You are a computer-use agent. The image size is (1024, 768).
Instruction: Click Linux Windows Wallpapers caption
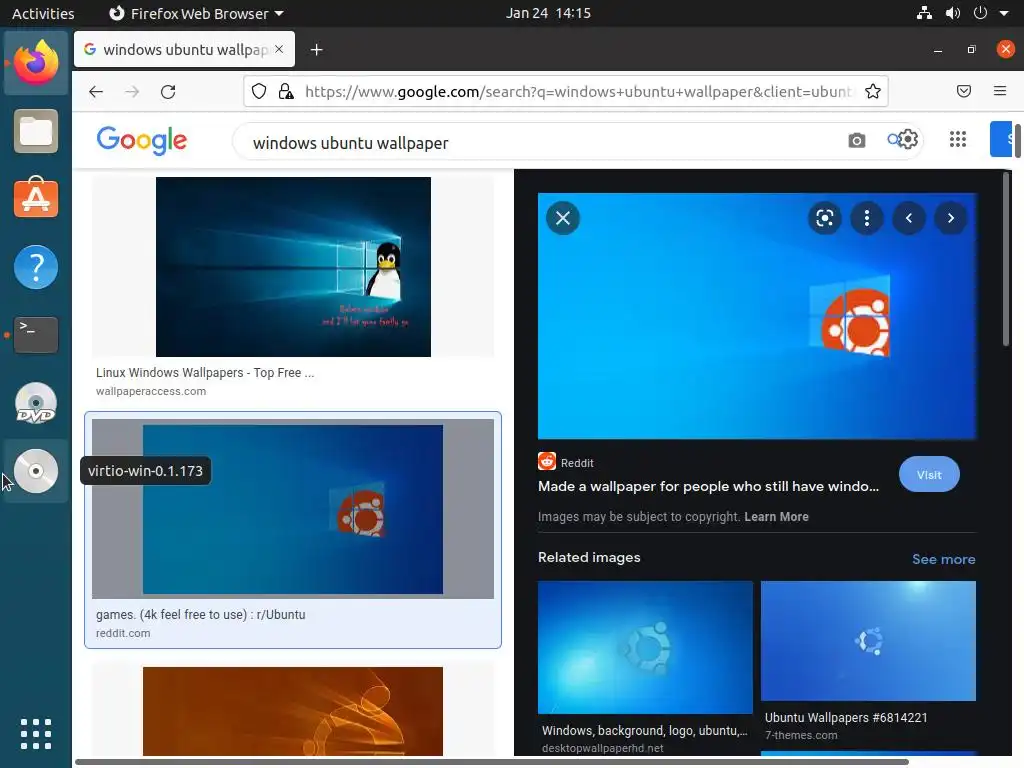(x=204, y=372)
